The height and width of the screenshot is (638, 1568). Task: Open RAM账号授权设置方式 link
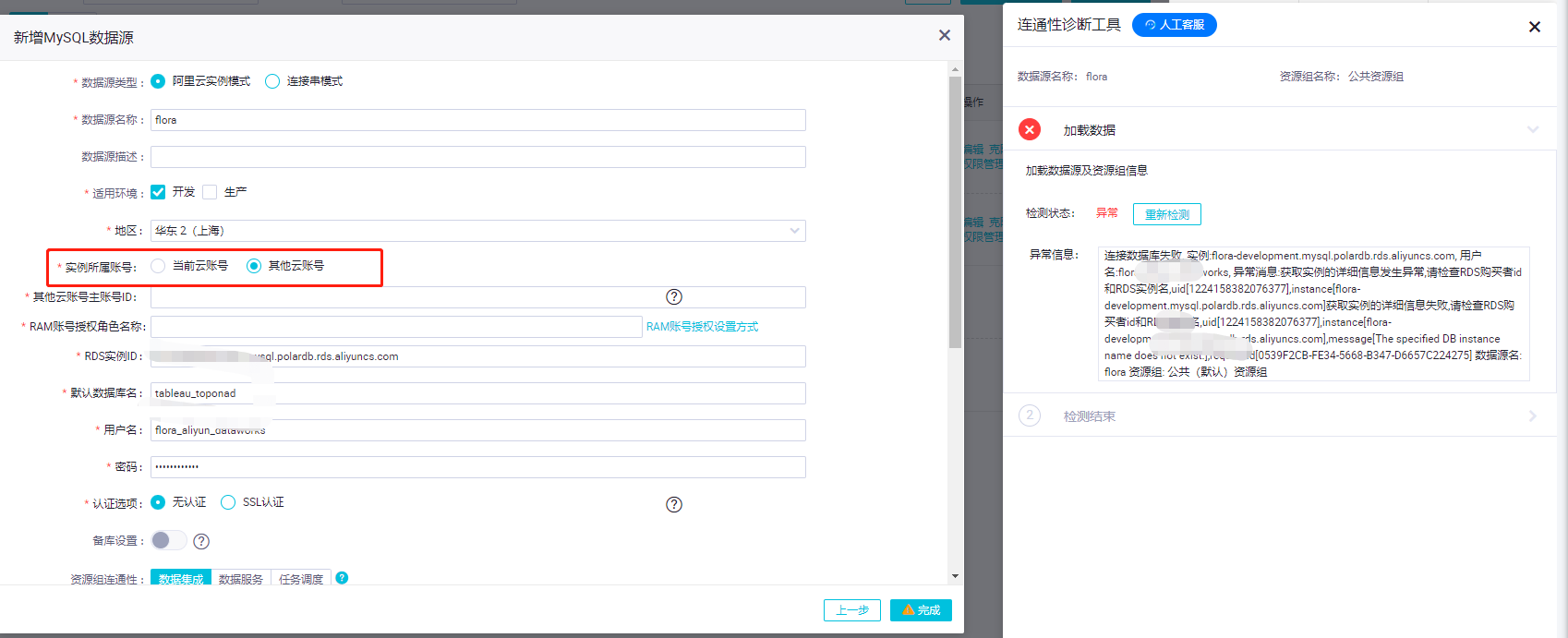pyautogui.click(x=703, y=327)
